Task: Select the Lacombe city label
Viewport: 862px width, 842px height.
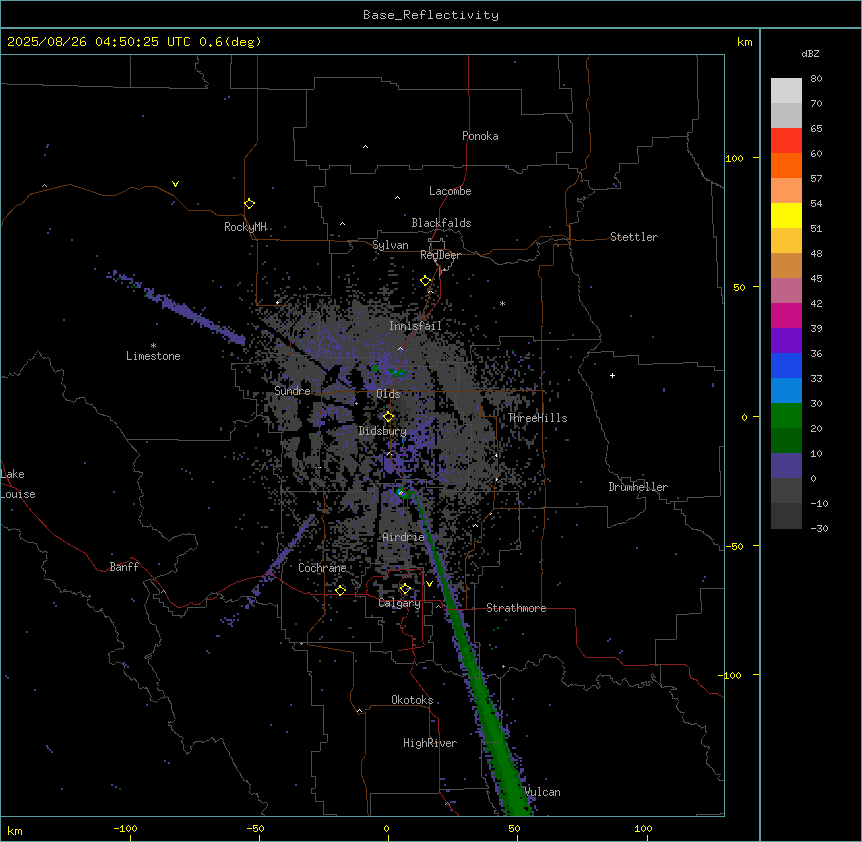Action: click(450, 191)
